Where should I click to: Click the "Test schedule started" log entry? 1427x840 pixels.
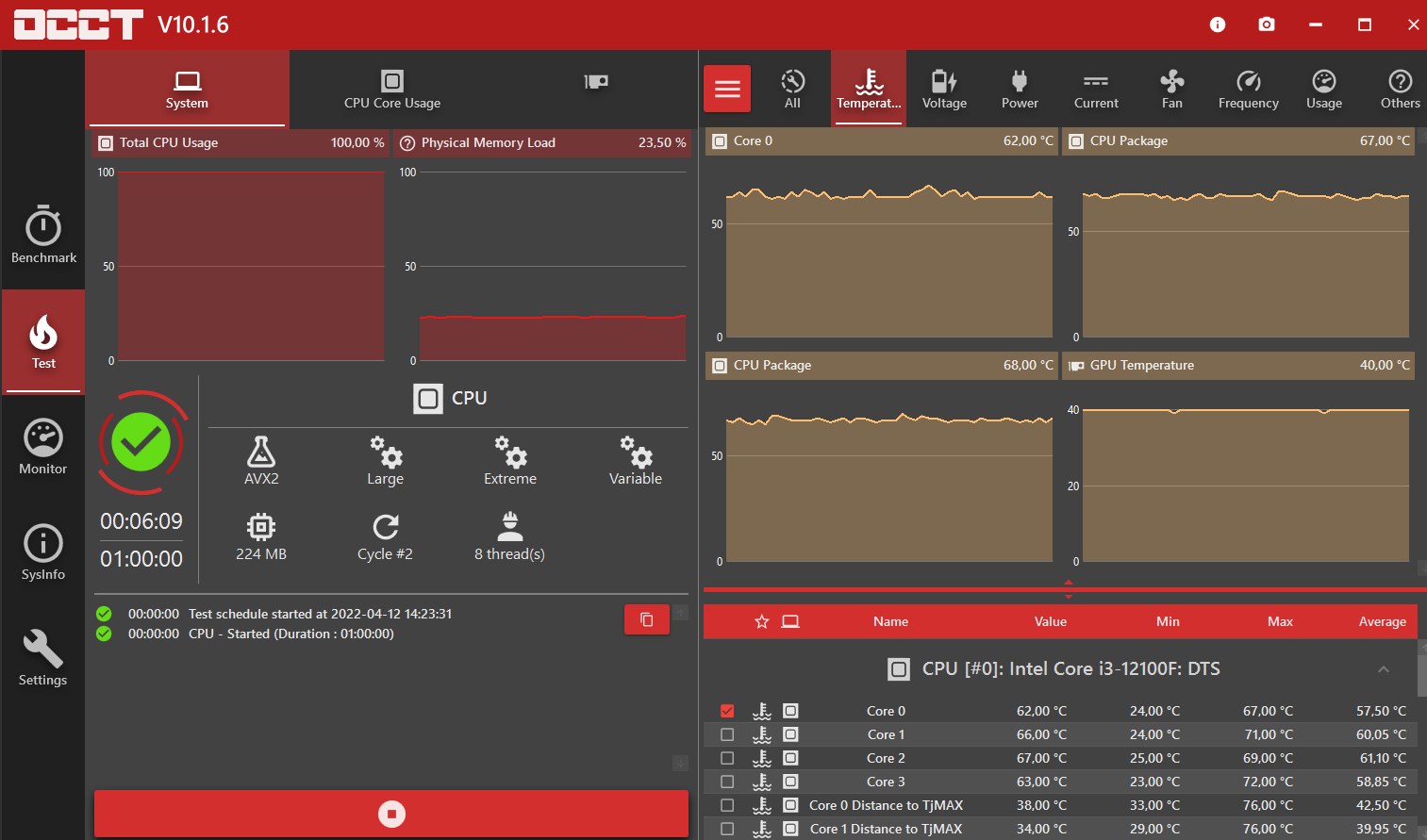(320, 614)
